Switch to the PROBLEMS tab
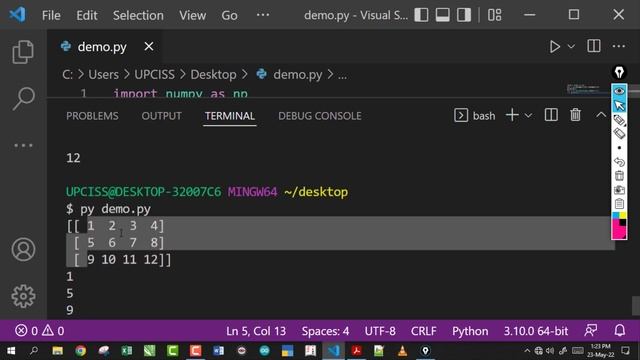 (92, 116)
